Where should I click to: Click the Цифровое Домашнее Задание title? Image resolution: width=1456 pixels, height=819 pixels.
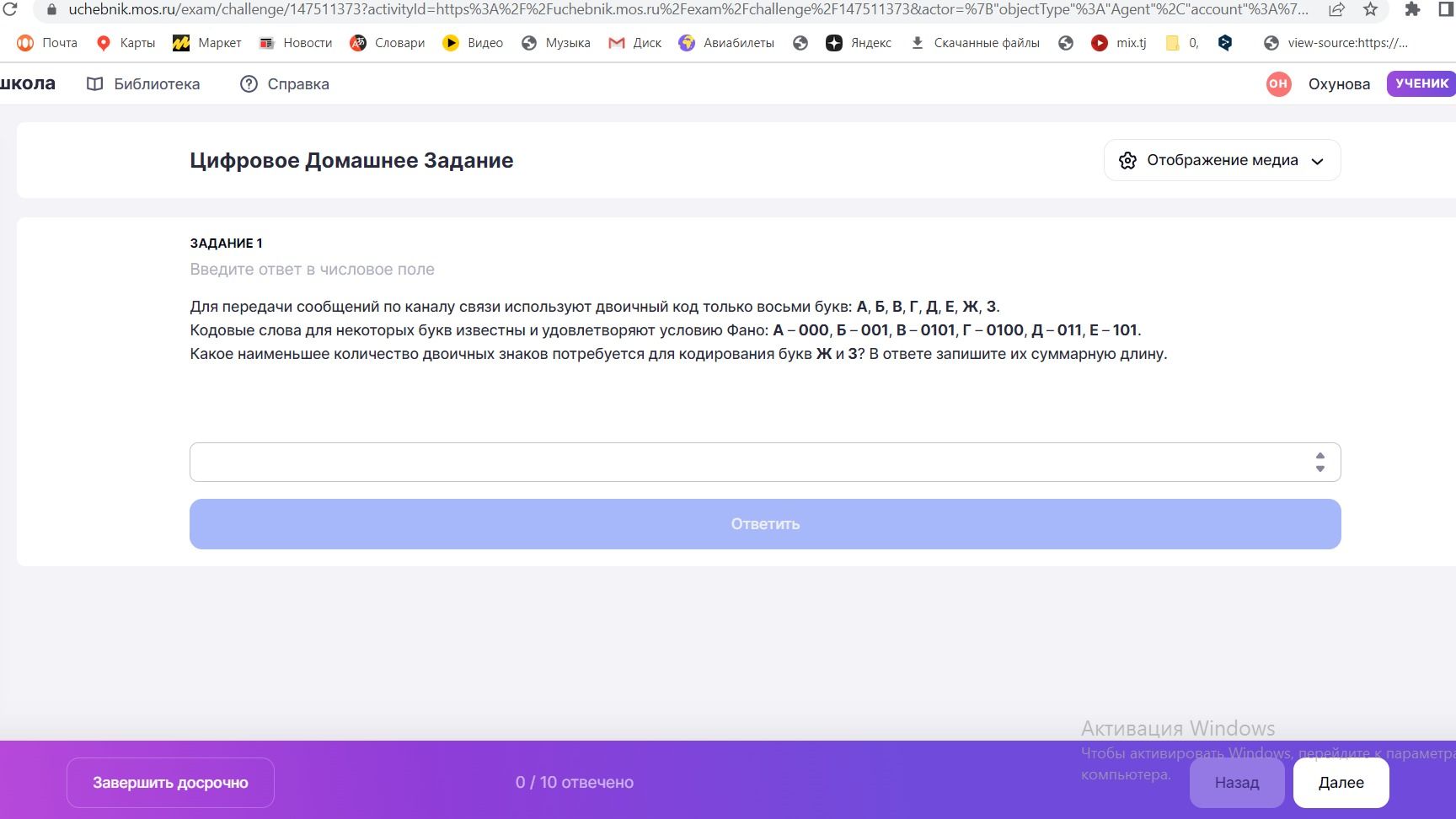351,160
